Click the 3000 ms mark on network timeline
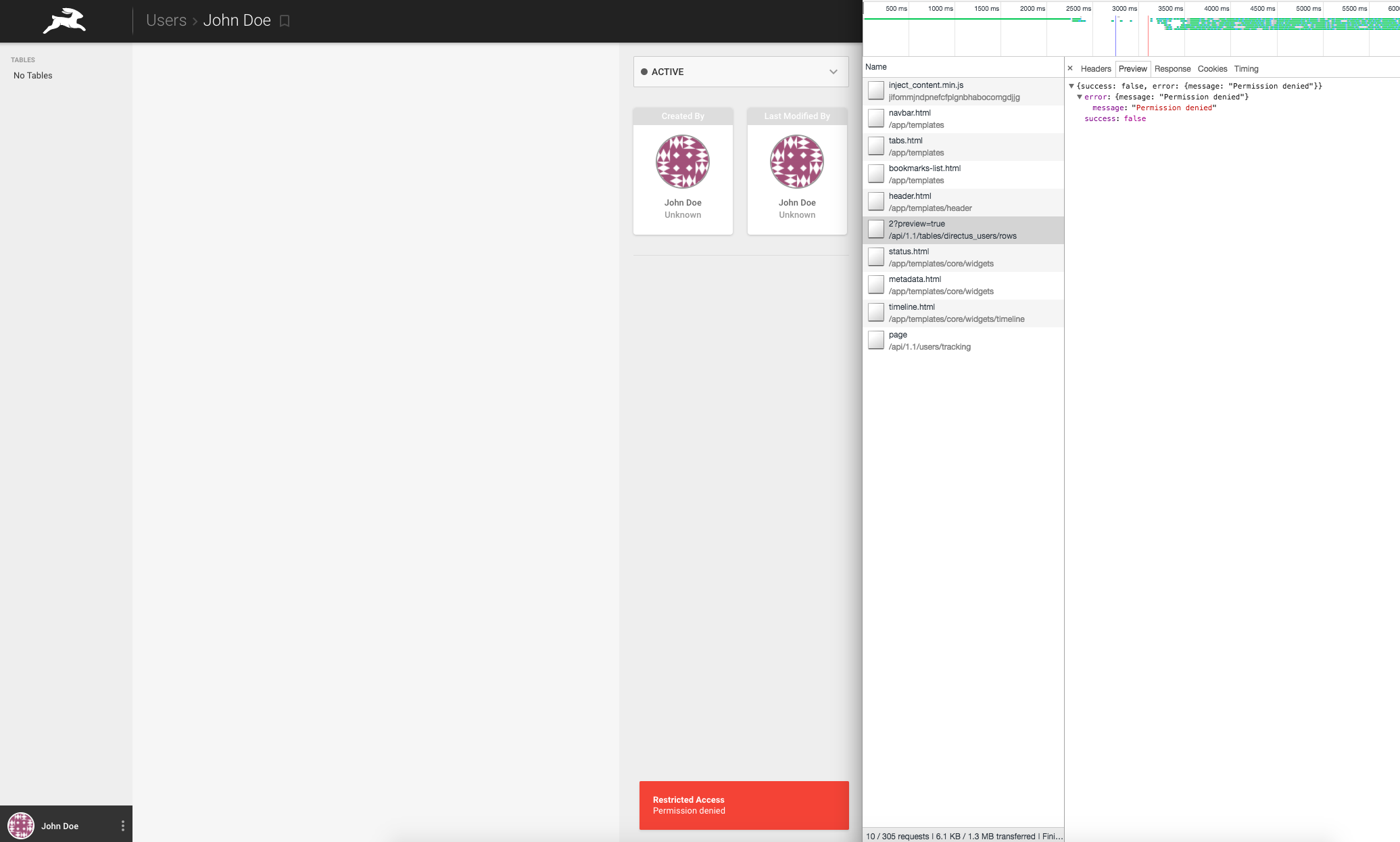1400x842 pixels. (x=1124, y=9)
